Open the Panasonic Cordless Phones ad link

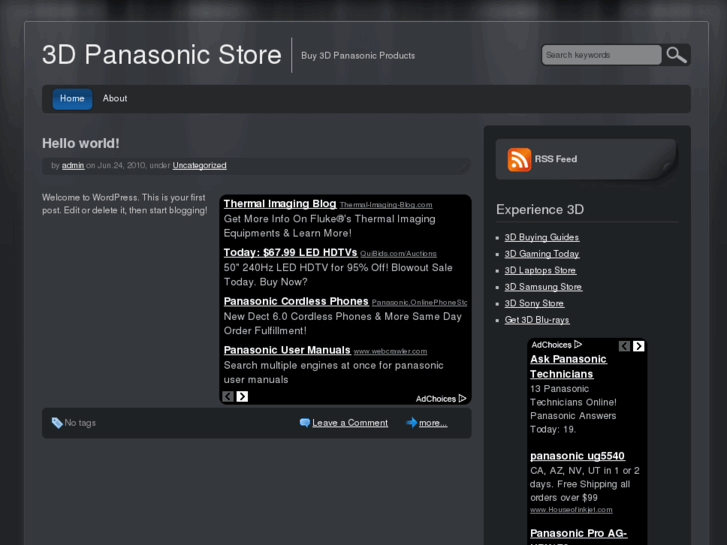click(296, 301)
